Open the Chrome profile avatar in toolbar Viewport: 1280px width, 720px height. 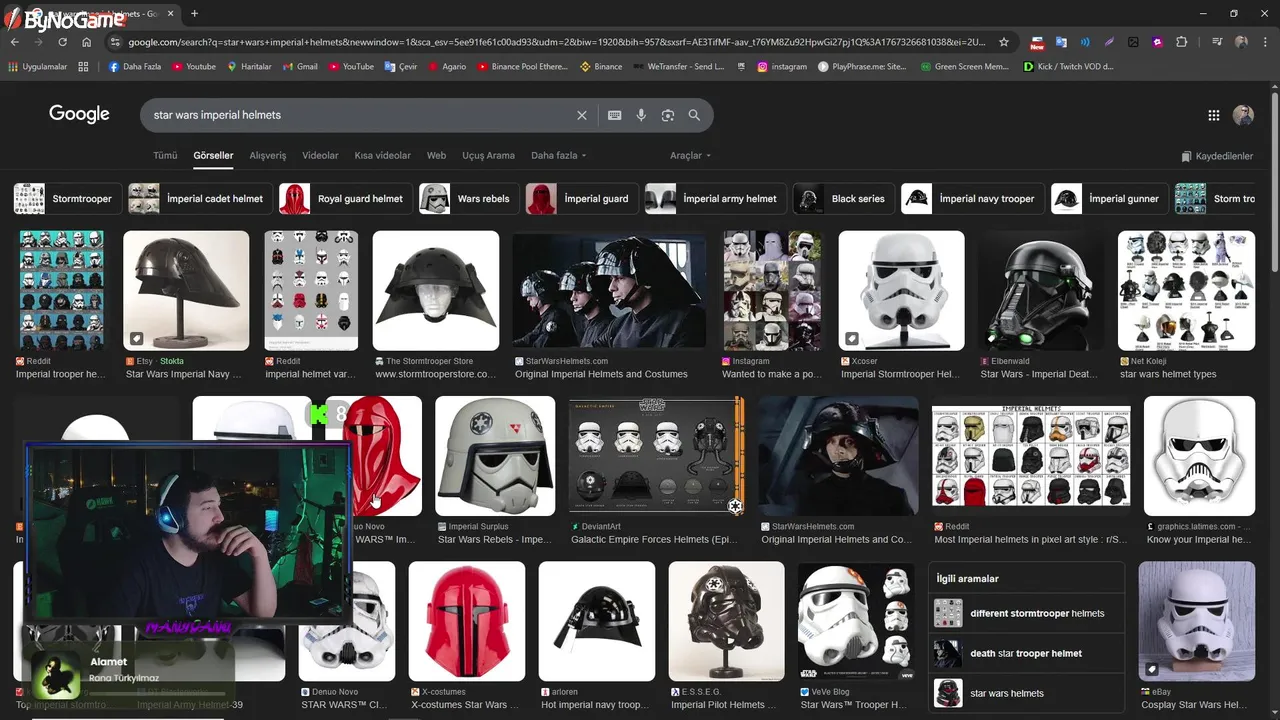click(x=1241, y=42)
